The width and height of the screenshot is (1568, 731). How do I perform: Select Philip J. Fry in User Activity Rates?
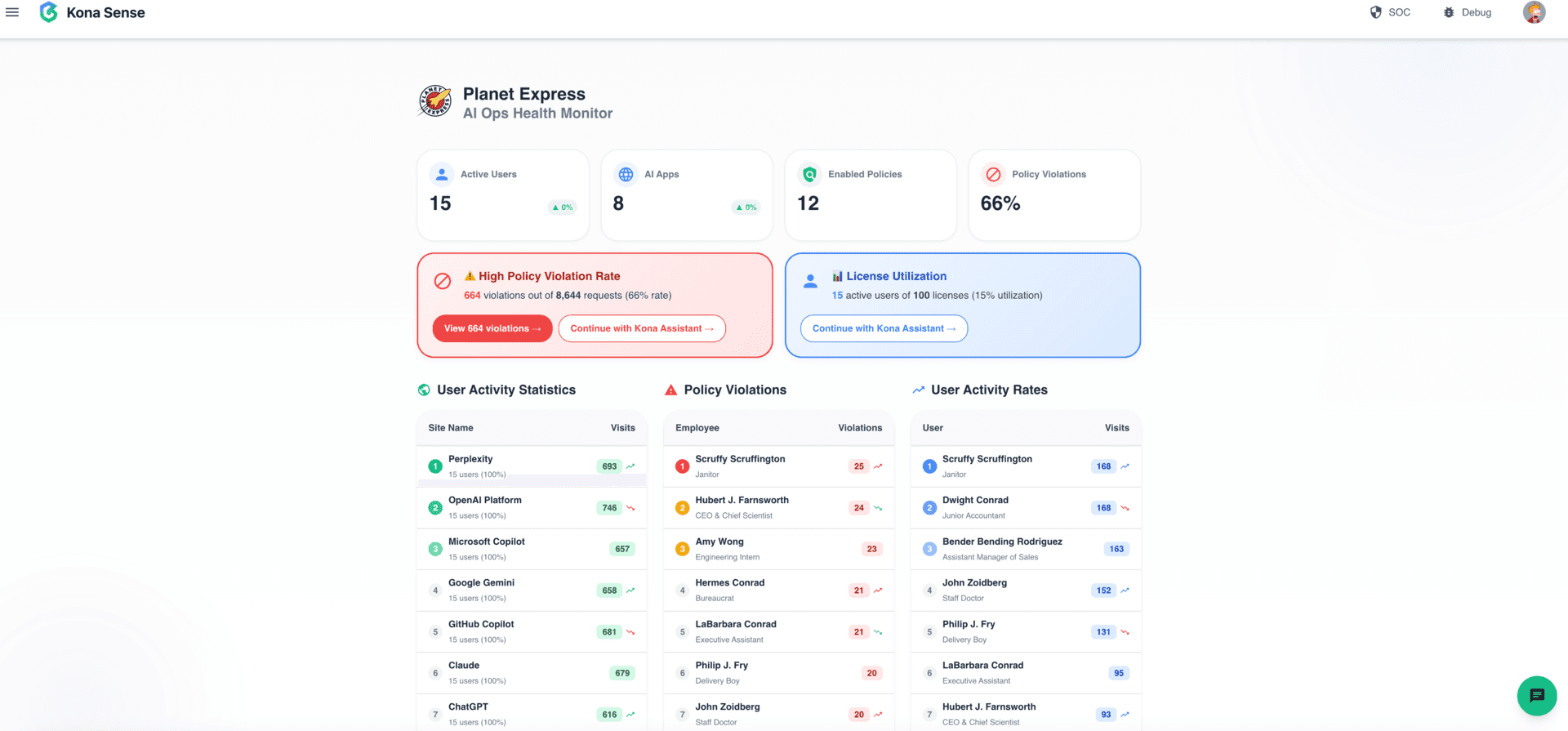tap(1026, 632)
